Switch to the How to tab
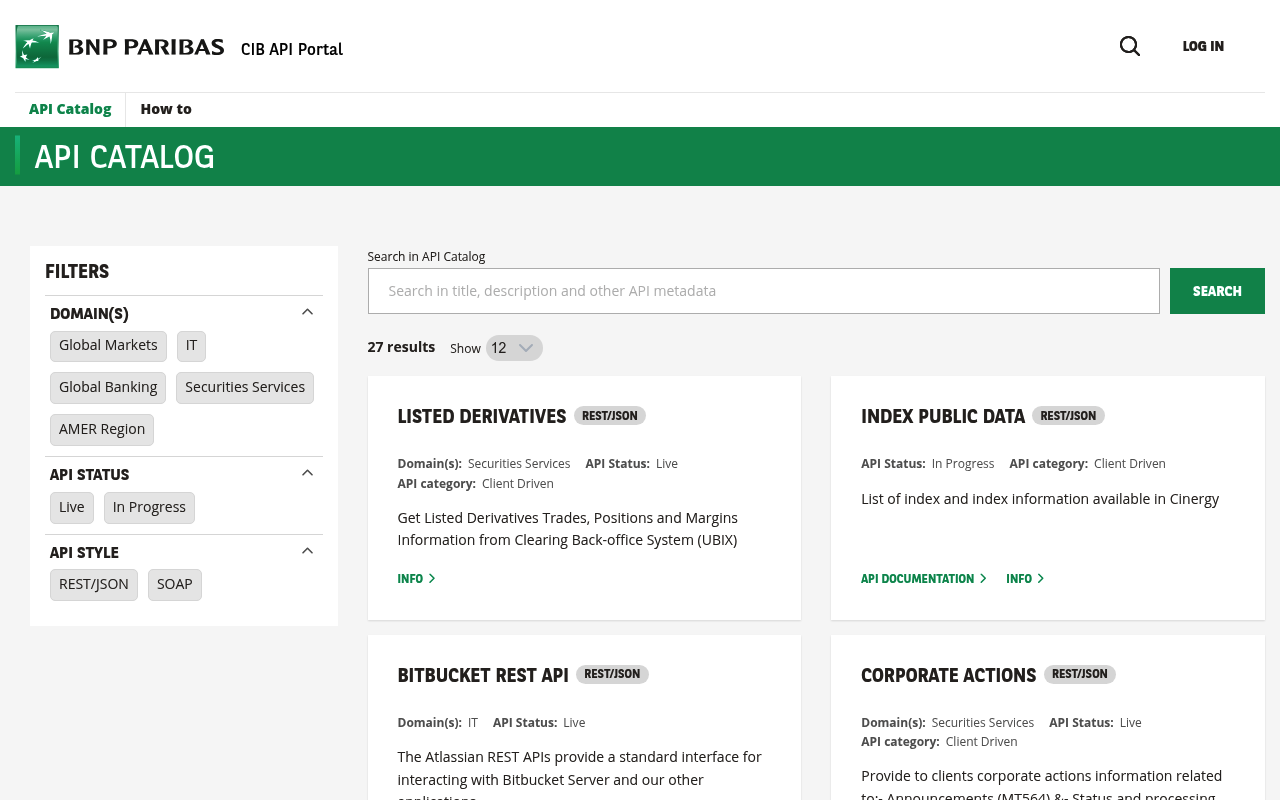 pyautogui.click(x=166, y=109)
